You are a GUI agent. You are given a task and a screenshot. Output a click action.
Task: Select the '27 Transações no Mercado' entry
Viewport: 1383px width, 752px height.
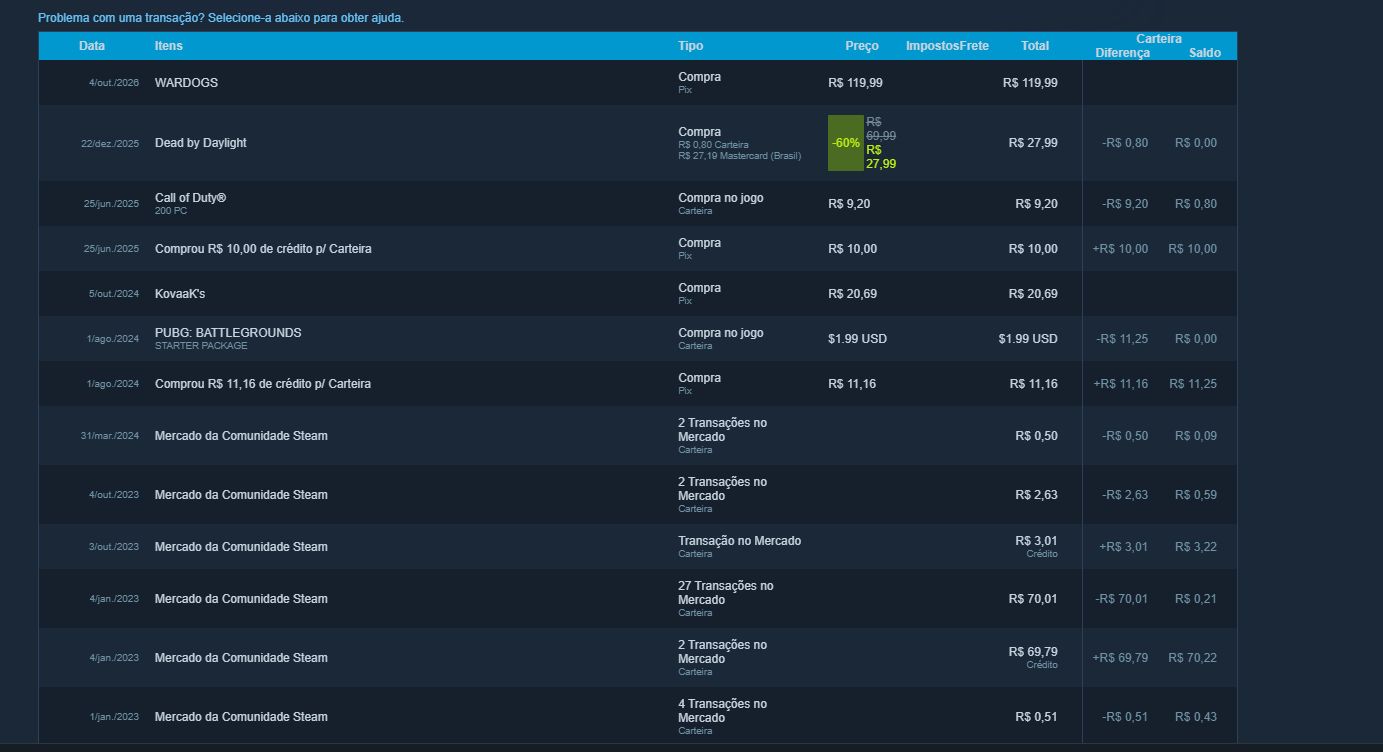(x=725, y=593)
